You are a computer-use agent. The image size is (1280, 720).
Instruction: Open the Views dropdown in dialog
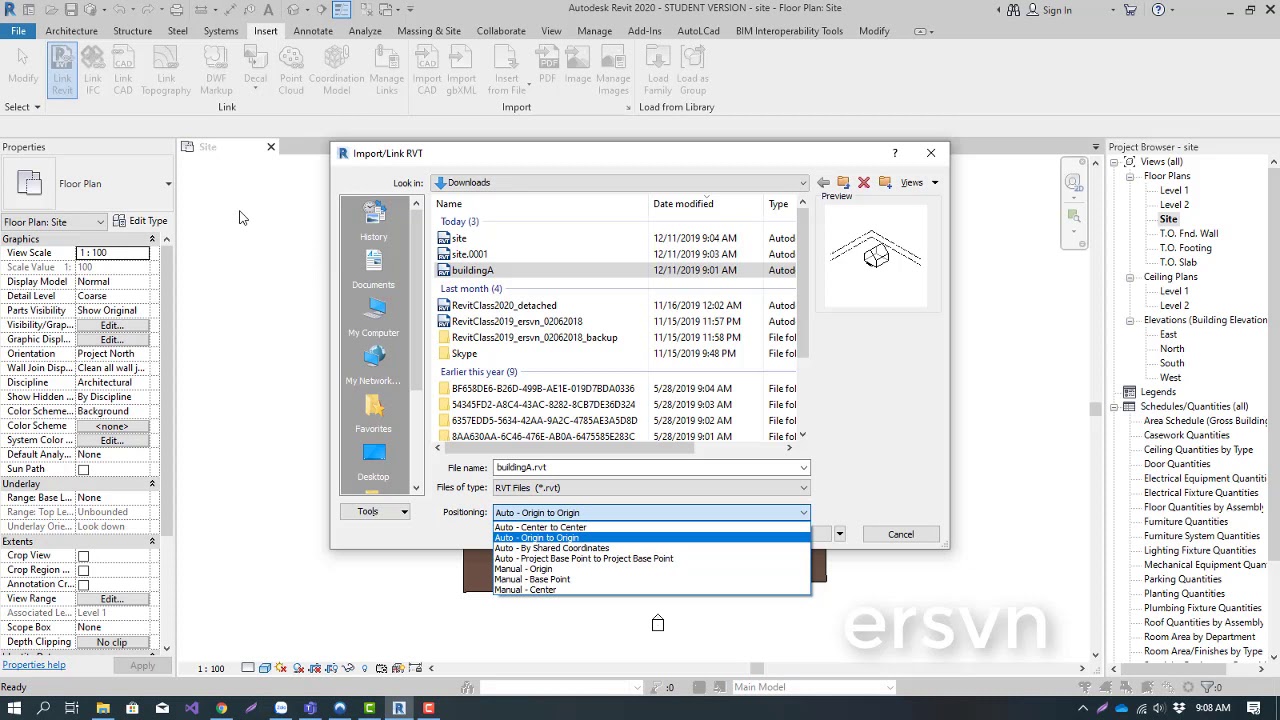pyautogui.click(x=919, y=183)
